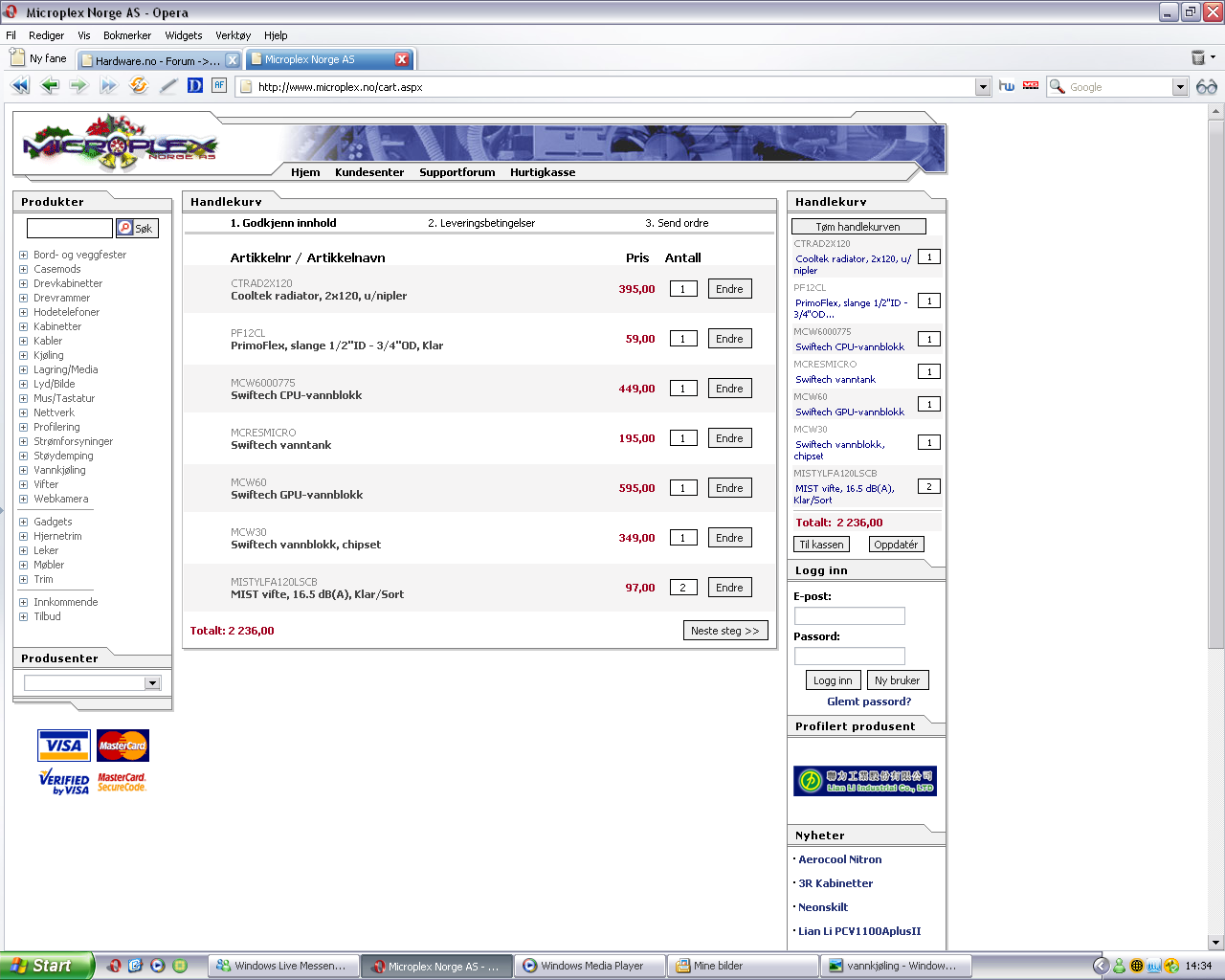Viewport: 1225px width, 980px height.
Task: Open the Produsenter dropdown list
Action: (152, 683)
